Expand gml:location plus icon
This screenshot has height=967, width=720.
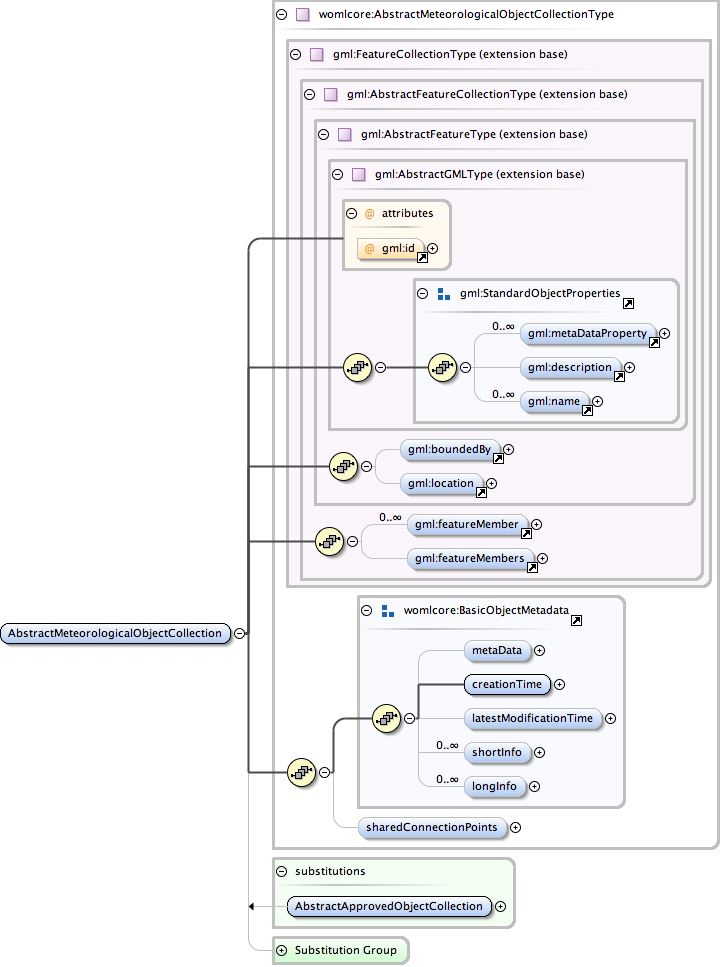point(491,484)
